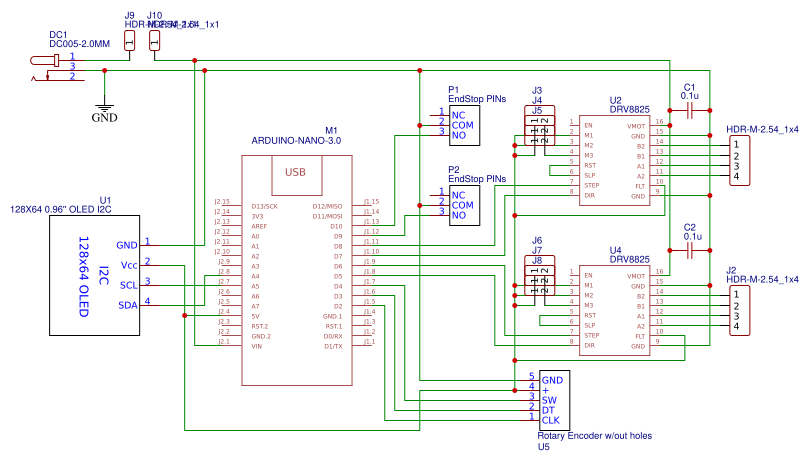
Task: Click the J10 single-pin header symbol
Action: pyautogui.click(x=154, y=40)
